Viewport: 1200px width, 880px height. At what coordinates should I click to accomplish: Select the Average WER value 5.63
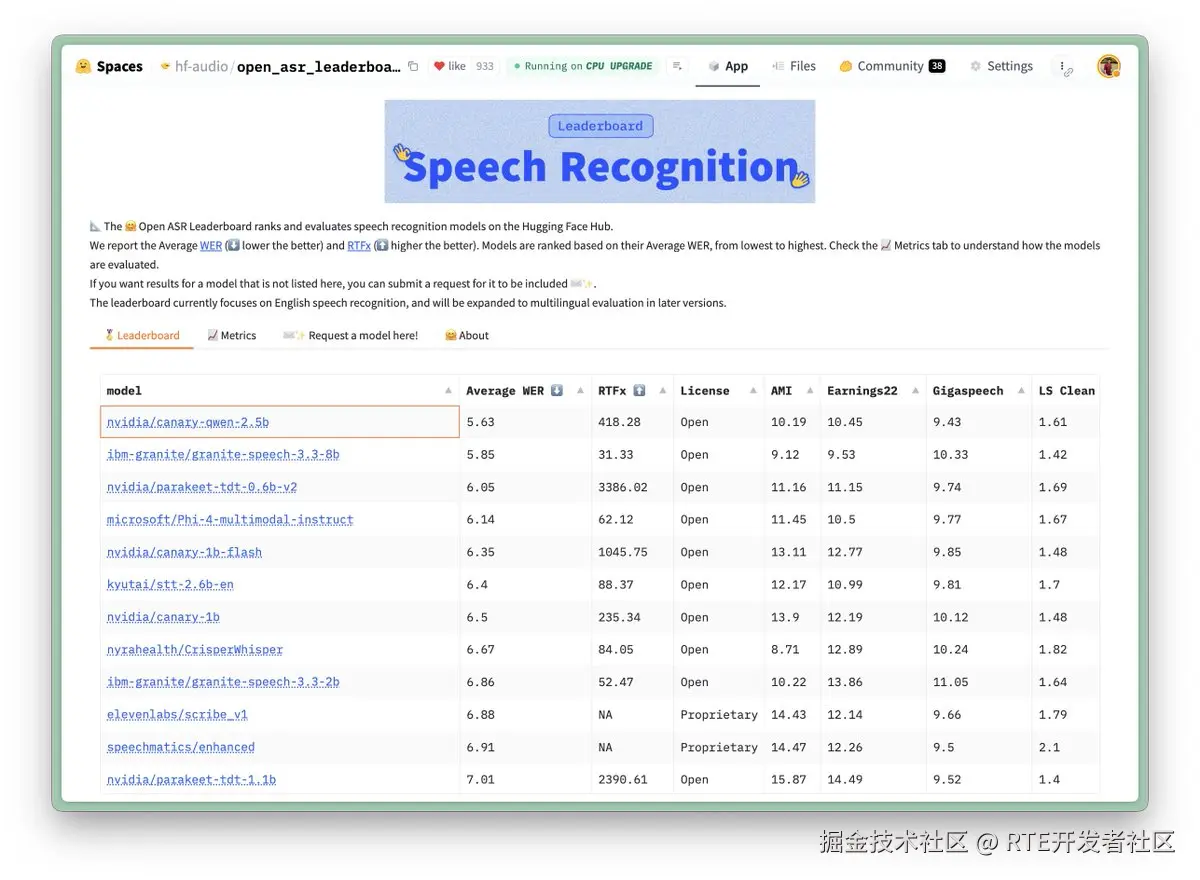tap(480, 422)
